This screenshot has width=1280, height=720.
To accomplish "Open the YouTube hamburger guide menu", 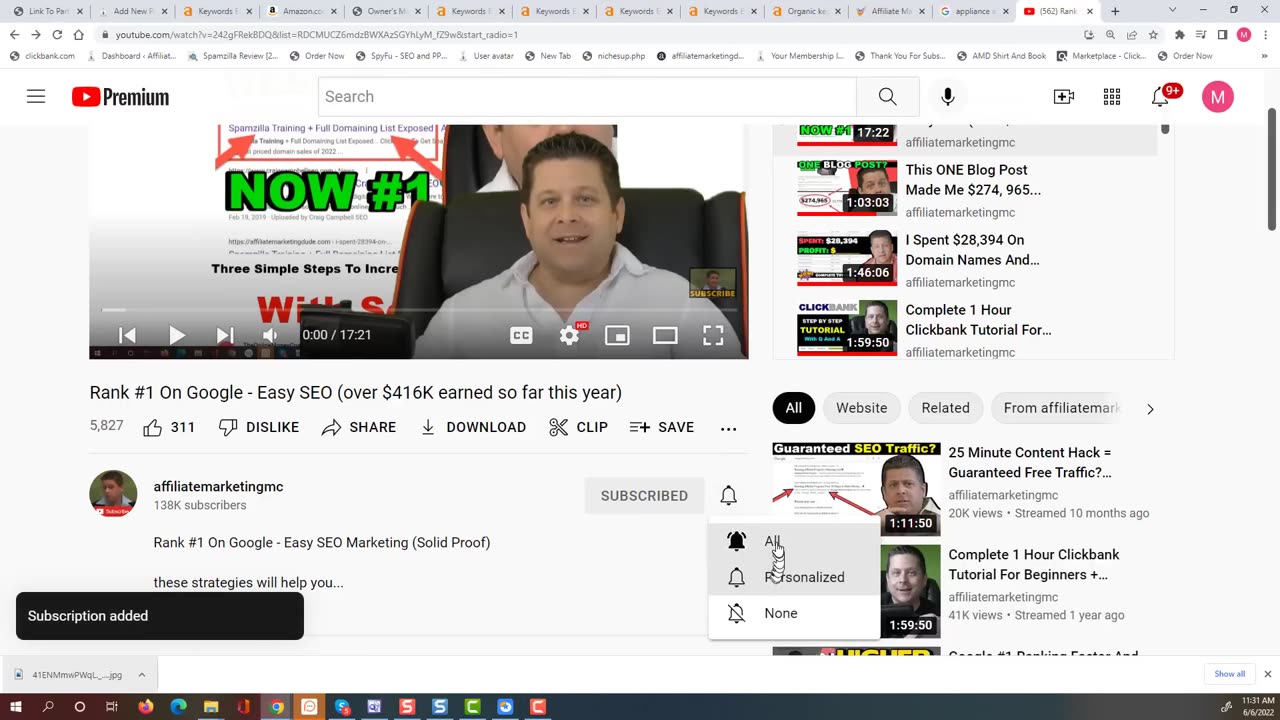I will click(36, 97).
